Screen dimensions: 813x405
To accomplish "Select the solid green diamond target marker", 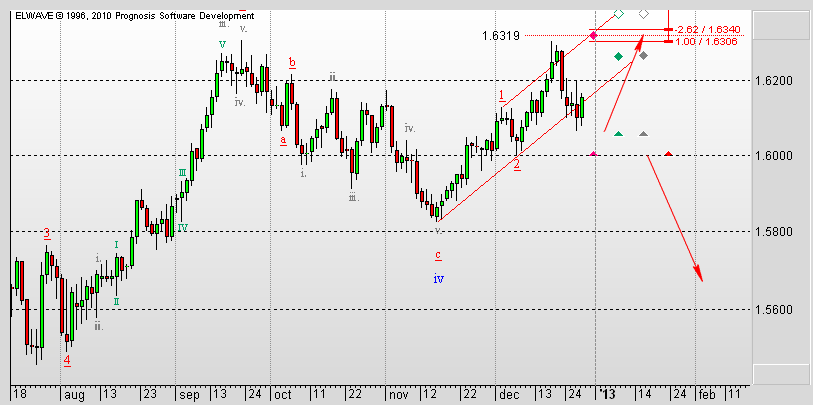I will pyautogui.click(x=618, y=56).
